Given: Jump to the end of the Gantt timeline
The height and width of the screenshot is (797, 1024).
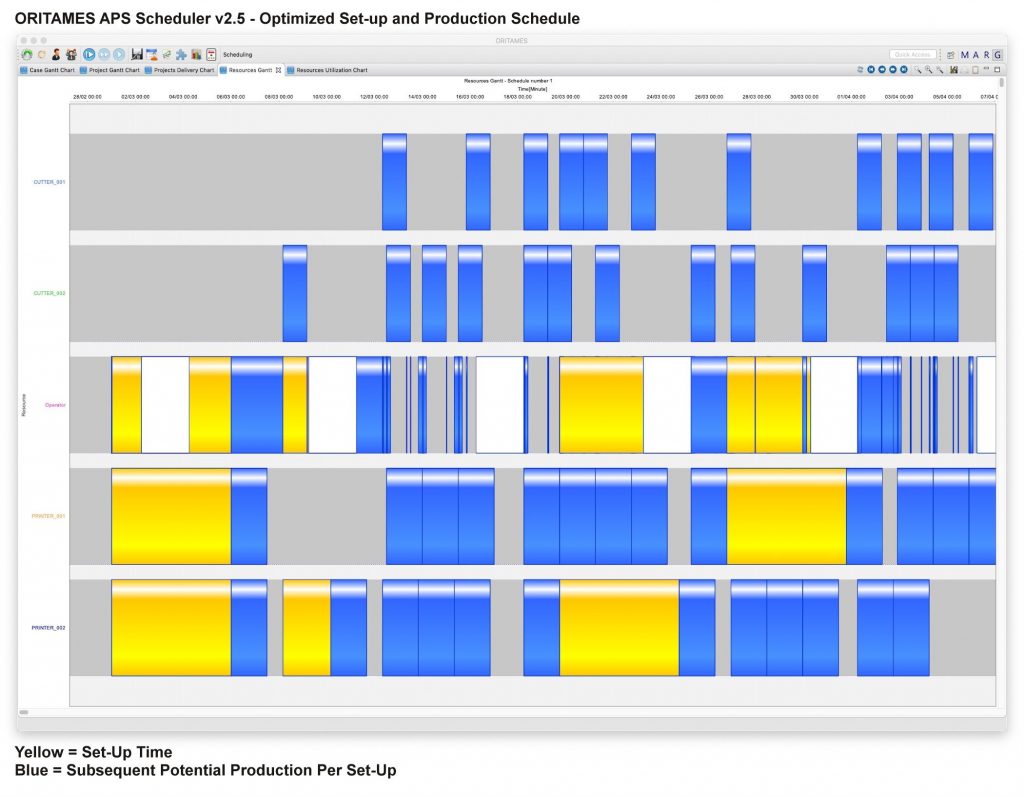Looking at the screenshot, I should (904, 69).
